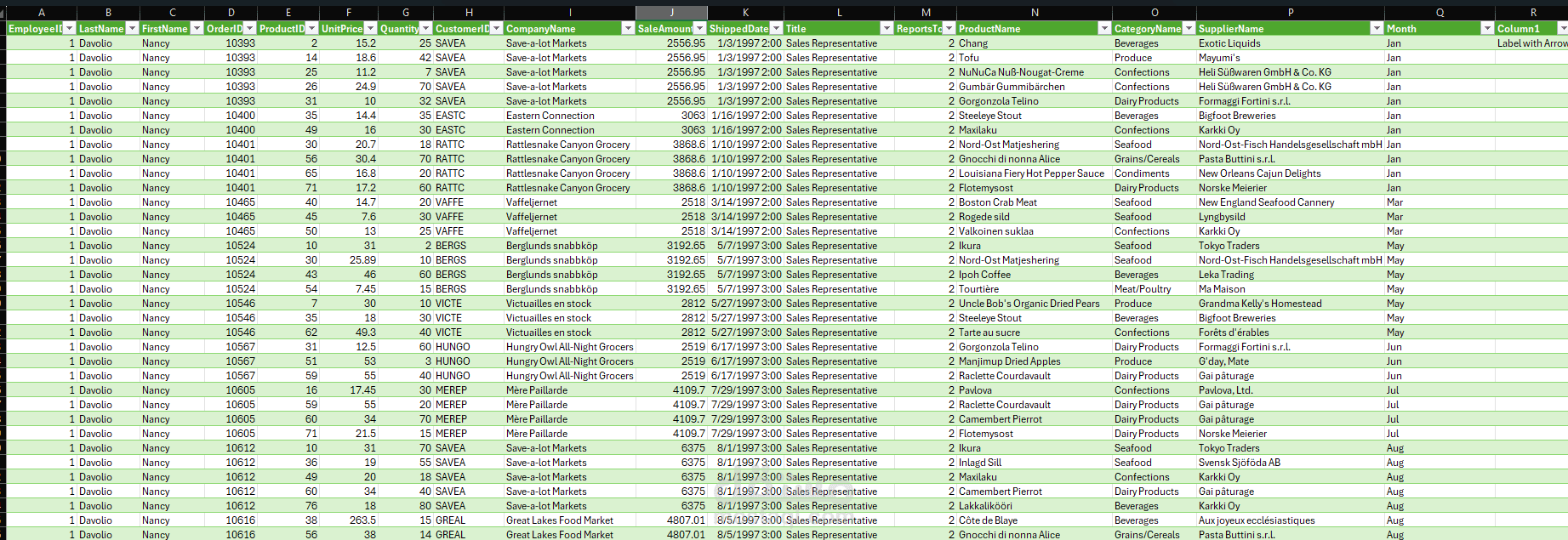Select 'Uncle Bob's Organic Dried Pears' cell
Image resolution: width=1568 pixels, height=540 pixels.
tap(1034, 303)
